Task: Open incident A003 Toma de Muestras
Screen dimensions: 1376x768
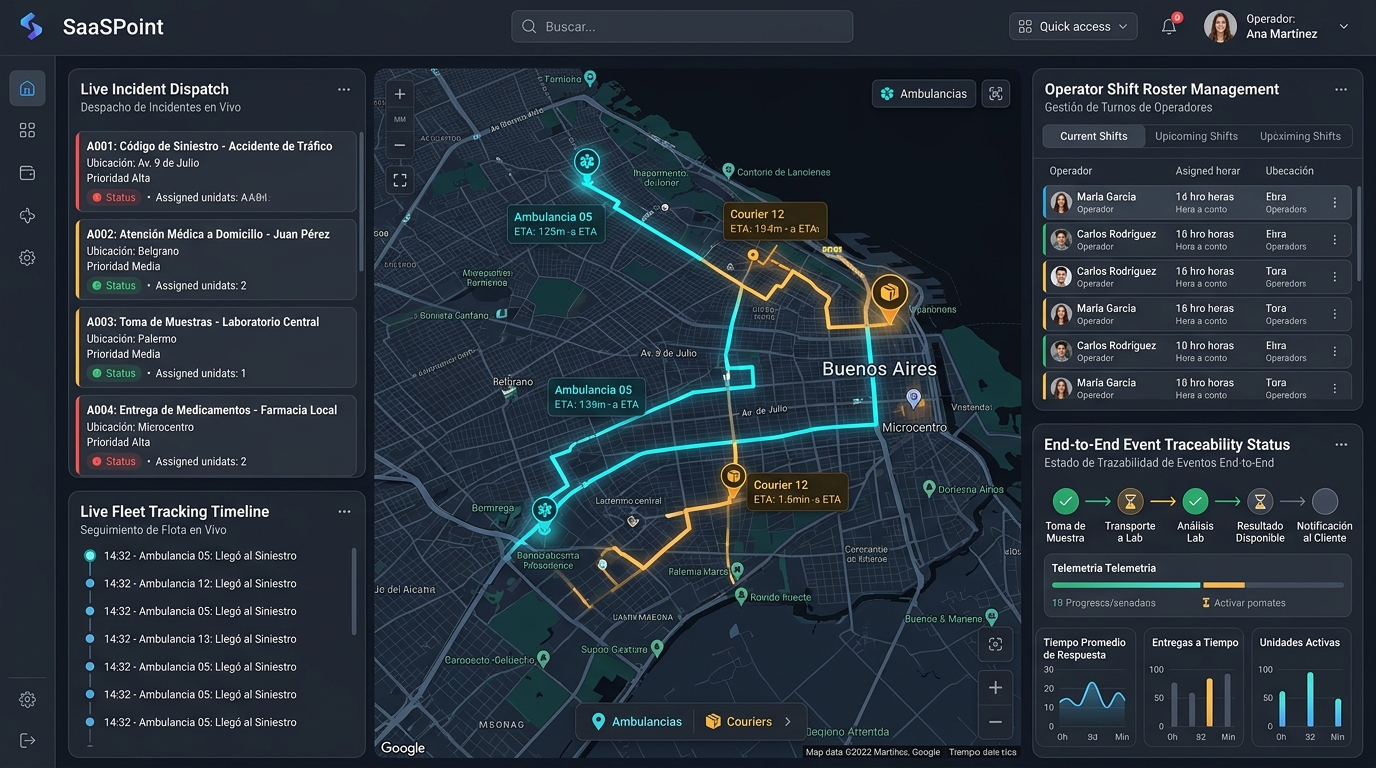Action: (216, 348)
